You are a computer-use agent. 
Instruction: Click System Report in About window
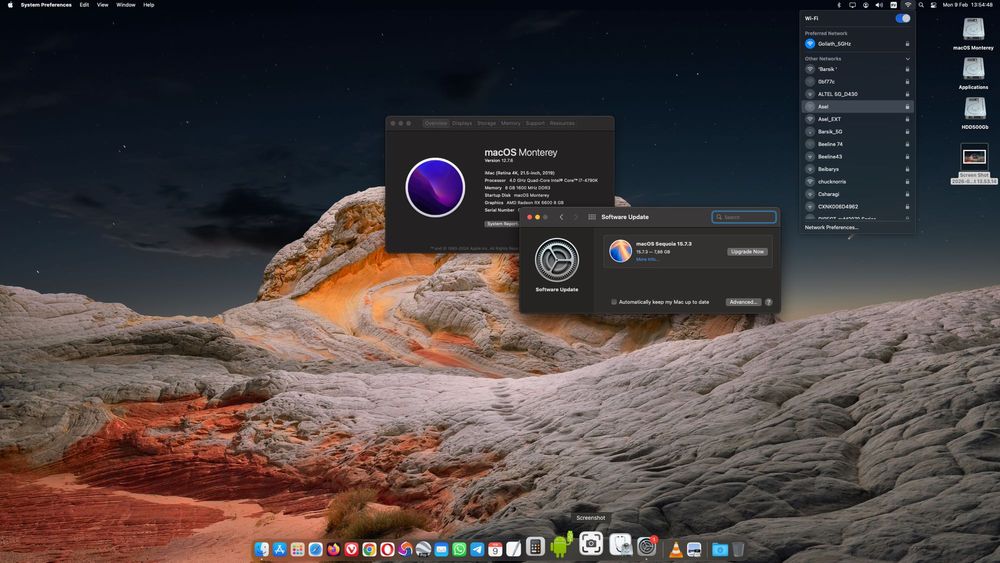coord(502,224)
